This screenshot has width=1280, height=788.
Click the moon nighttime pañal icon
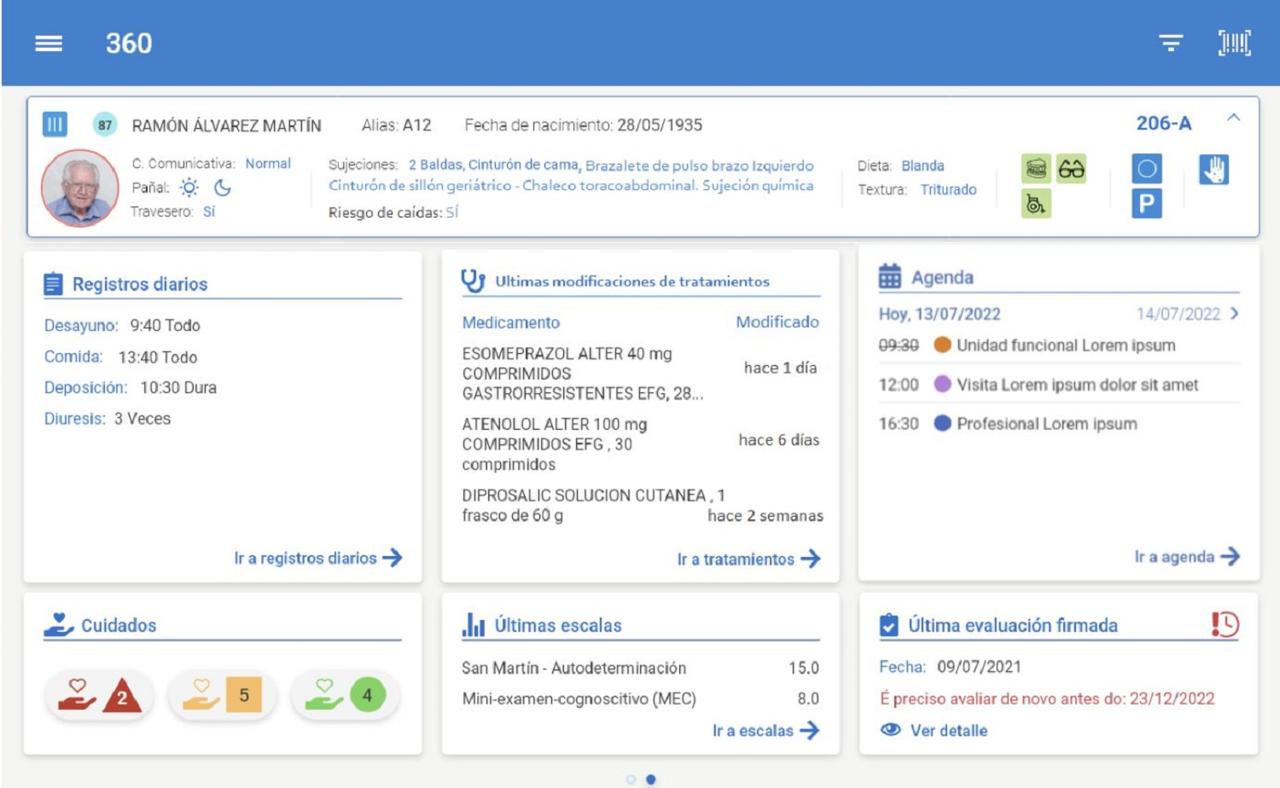[222, 188]
